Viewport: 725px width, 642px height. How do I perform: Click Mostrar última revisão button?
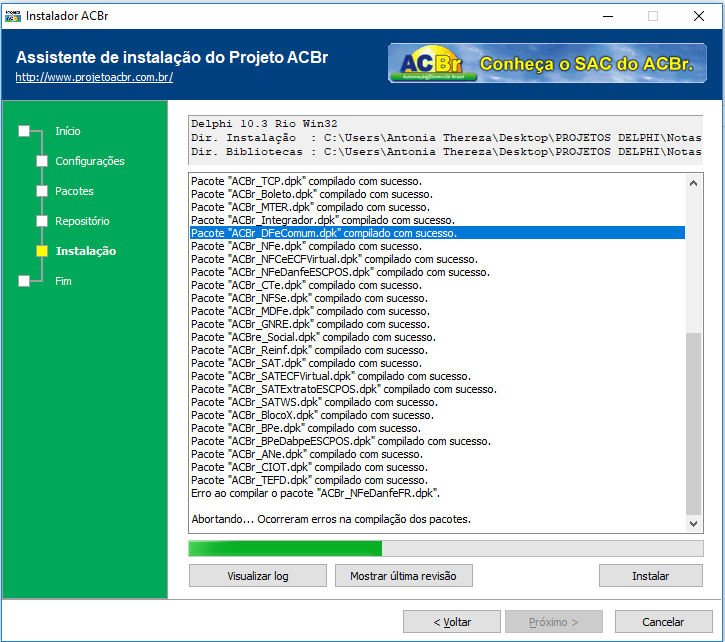[404, 576]
